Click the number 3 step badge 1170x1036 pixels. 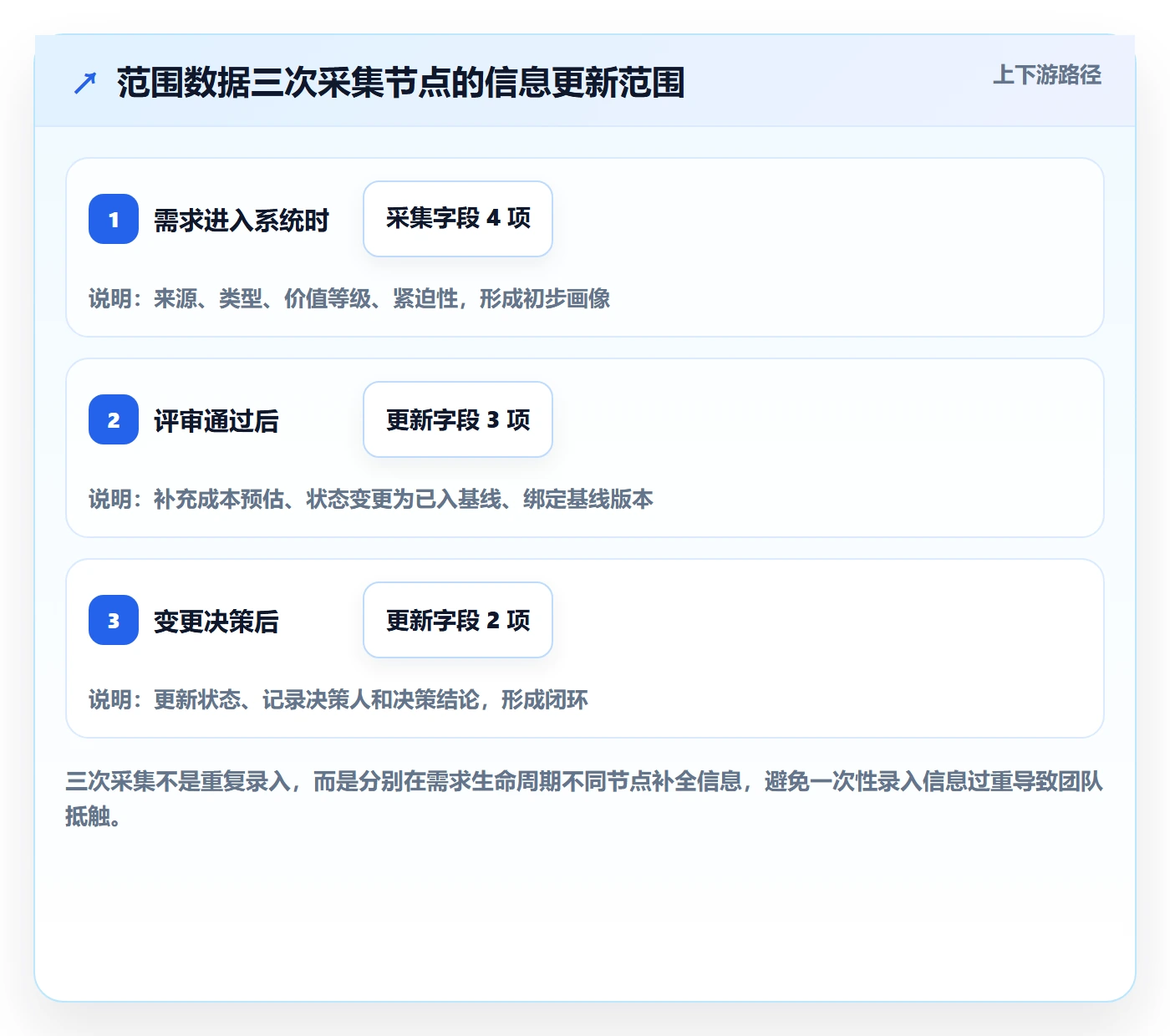114,620
